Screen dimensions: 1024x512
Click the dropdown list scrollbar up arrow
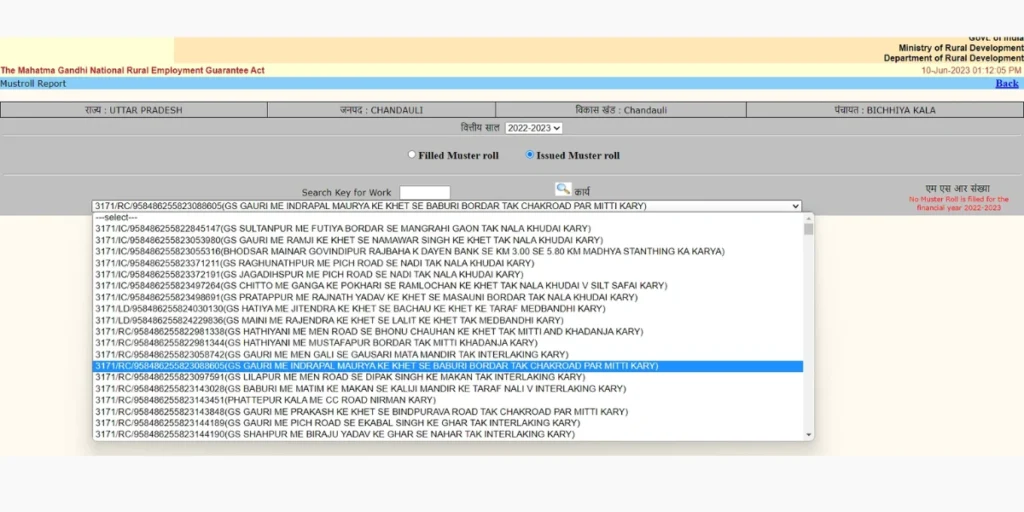pos(808,217)
